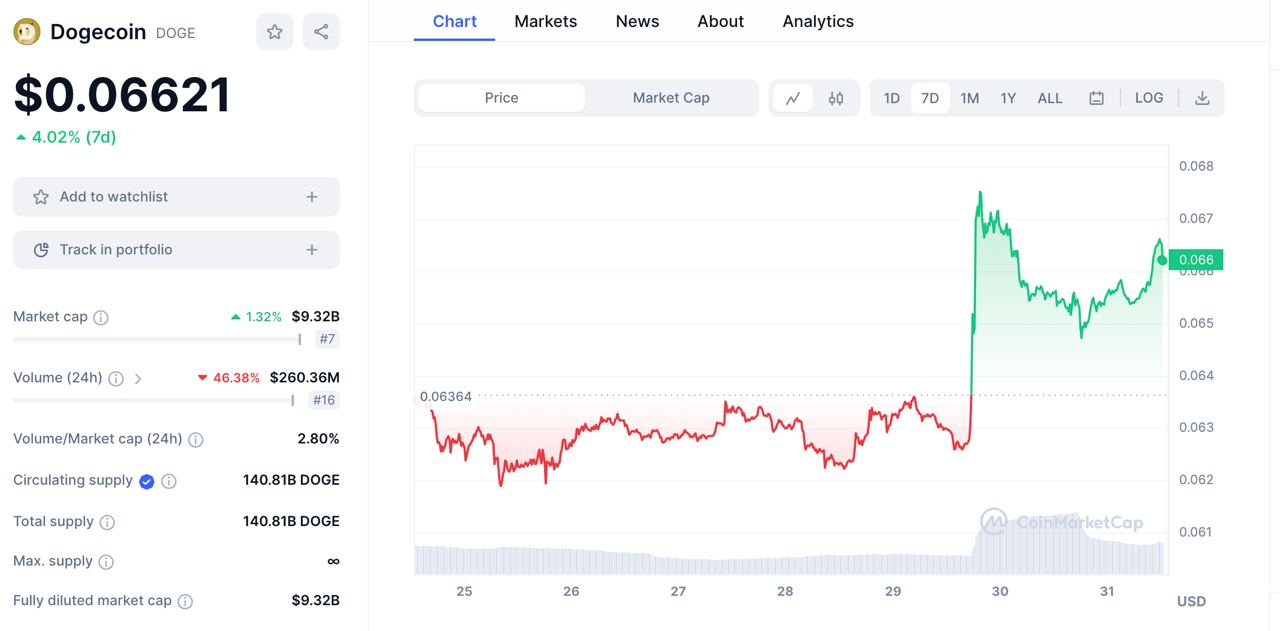Switch to candlestick chart icon

point(836,98)
